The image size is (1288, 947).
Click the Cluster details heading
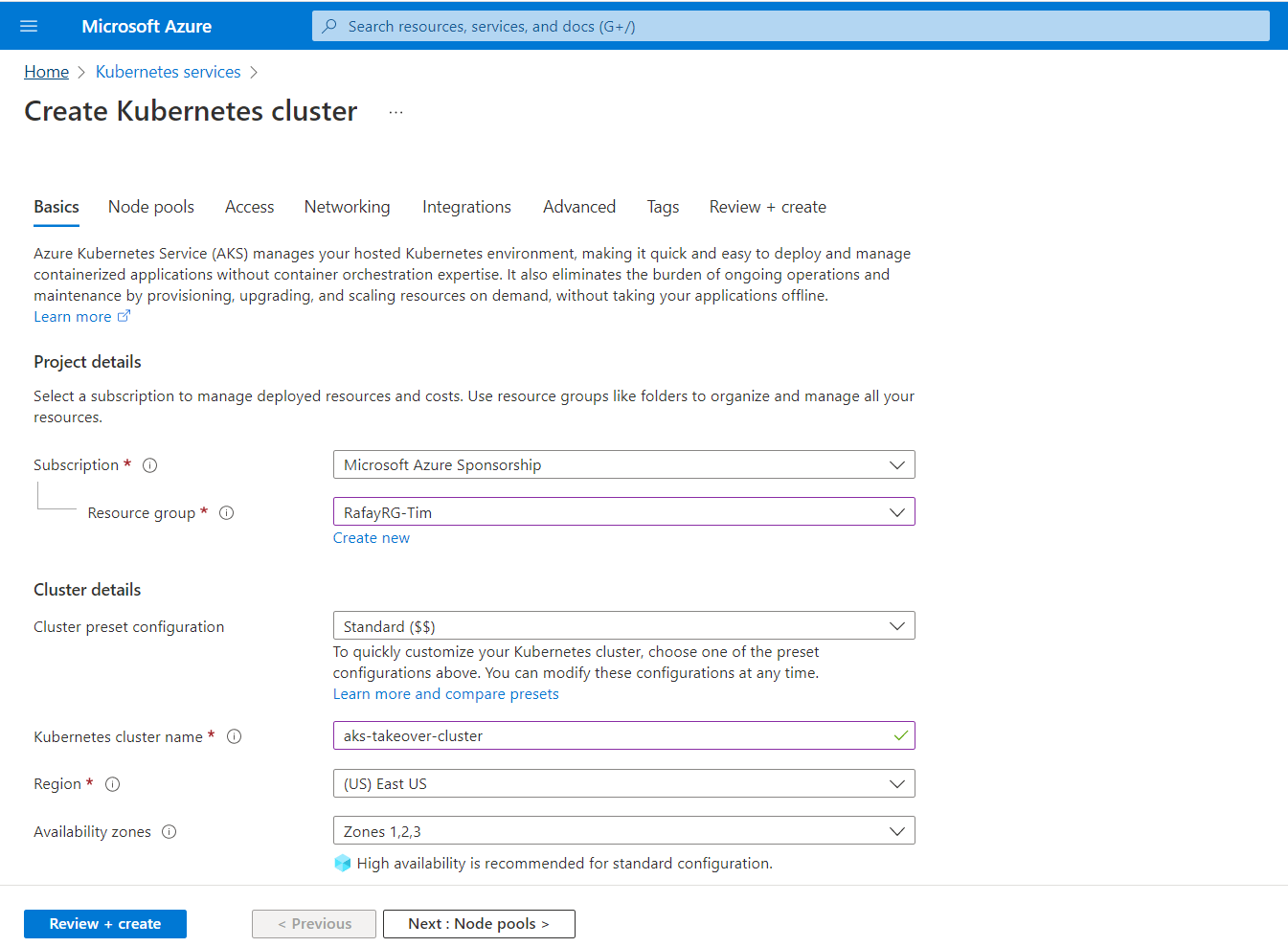[87, 590]
